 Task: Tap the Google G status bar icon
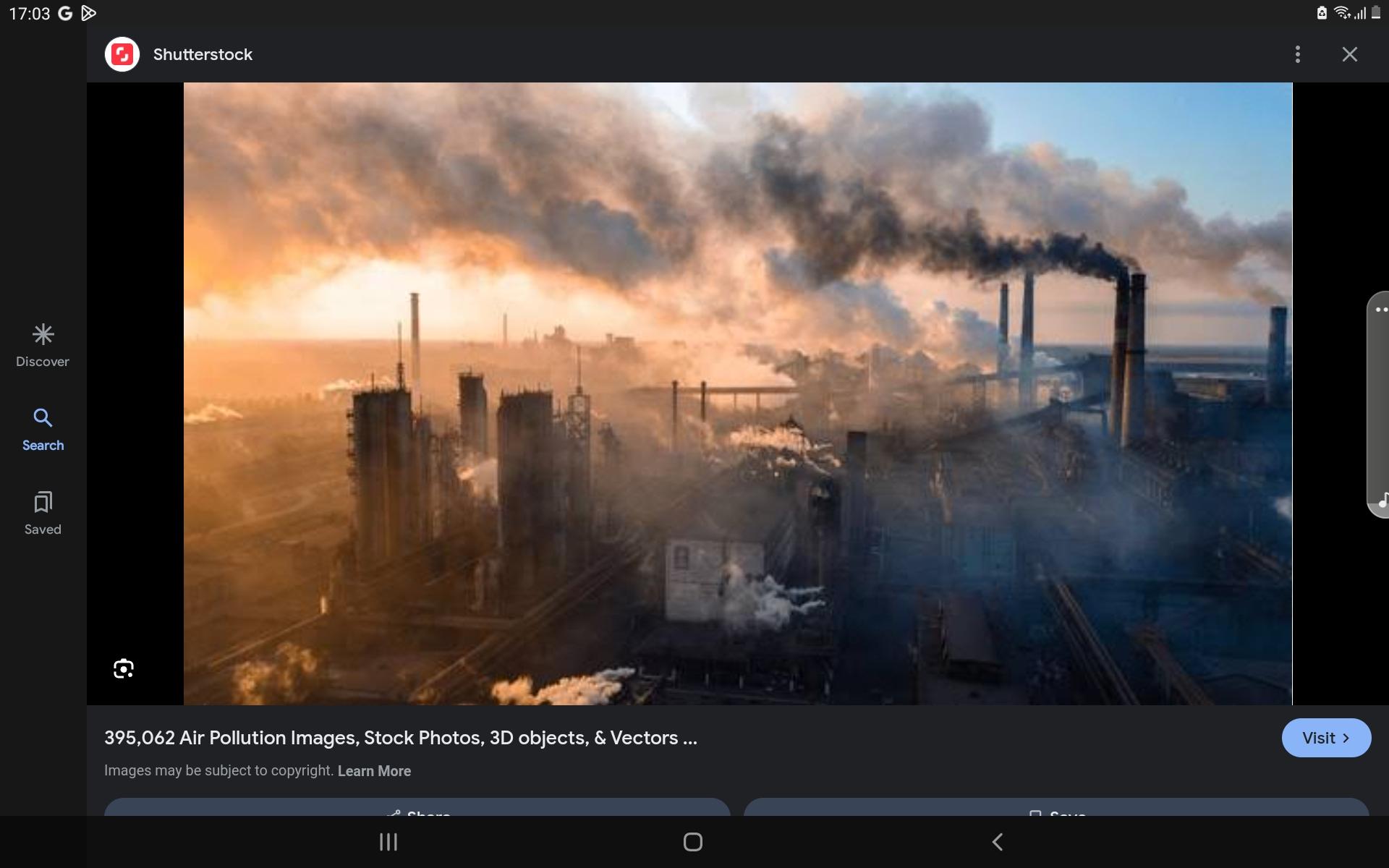pyautogui.click(x=65, y=13)
